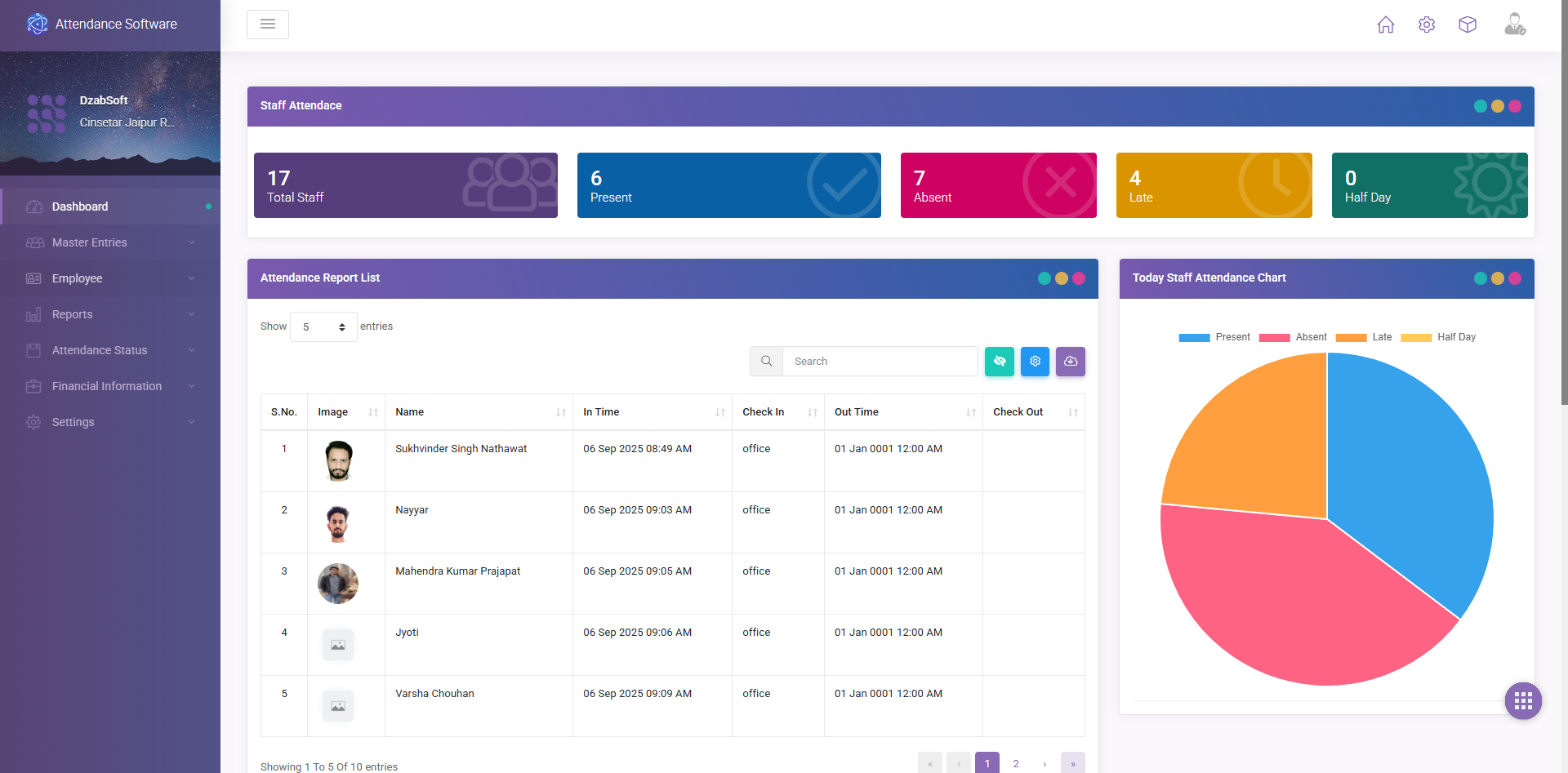Expand the Master Entries sidebar menu
This screenshot has height=773, width=1568.
click(x=110, y=242)
